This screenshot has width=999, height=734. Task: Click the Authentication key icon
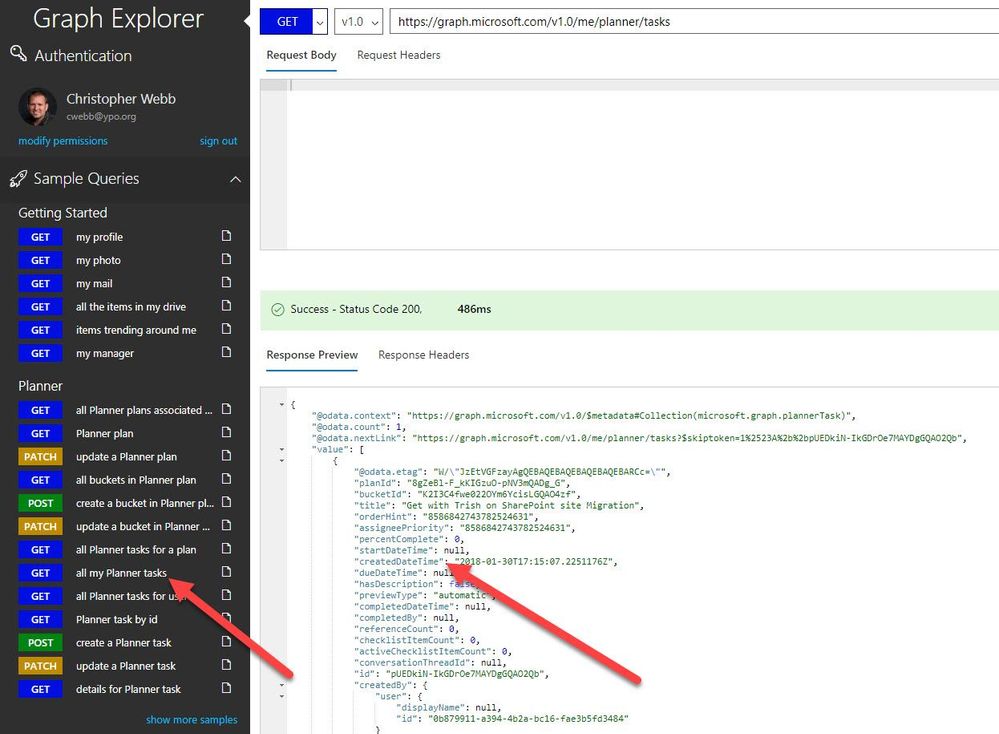(x=18, y=54)
